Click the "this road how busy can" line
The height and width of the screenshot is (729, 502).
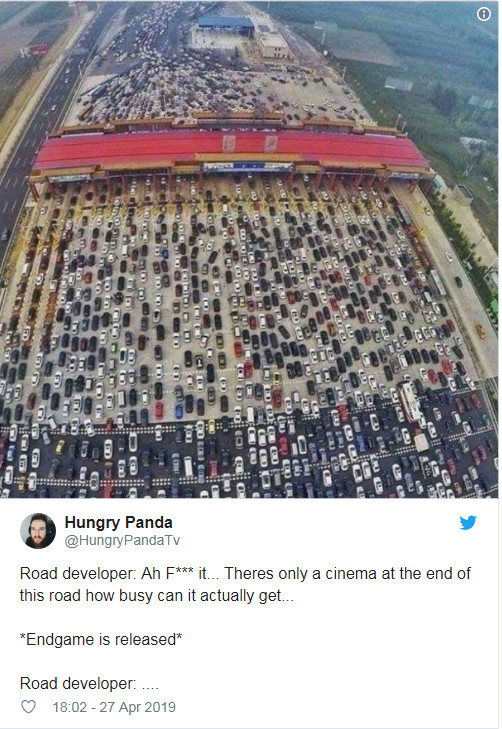tap(157, 596)
